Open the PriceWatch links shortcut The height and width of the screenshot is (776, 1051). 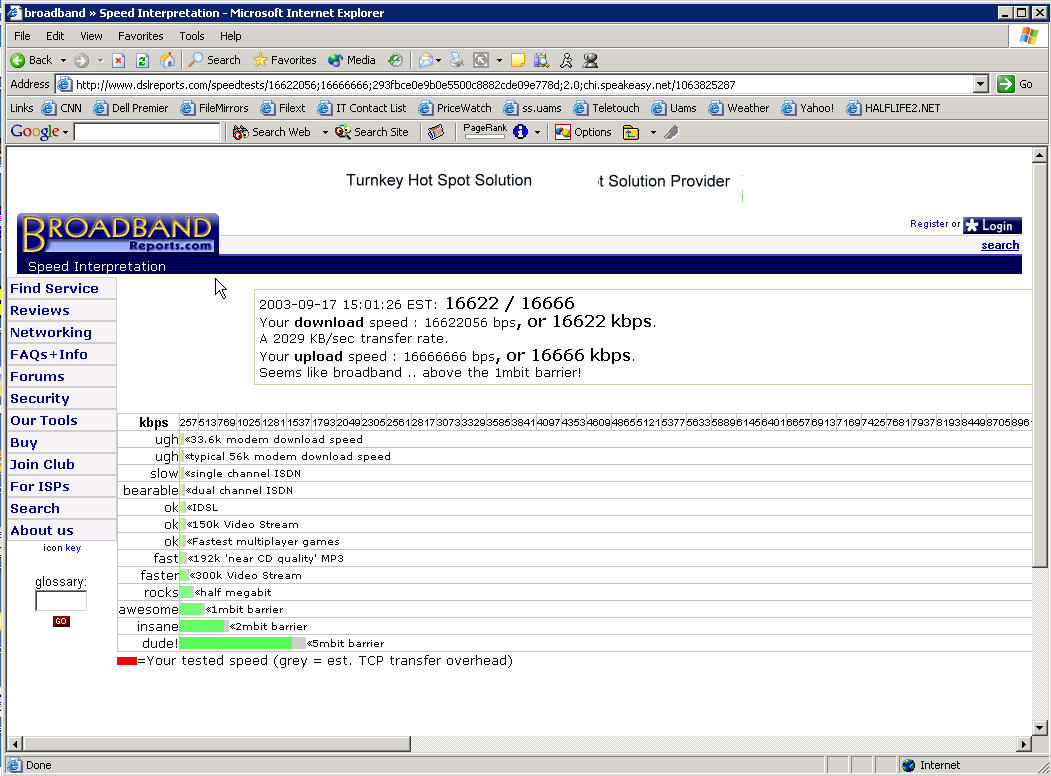click(455, 108)
